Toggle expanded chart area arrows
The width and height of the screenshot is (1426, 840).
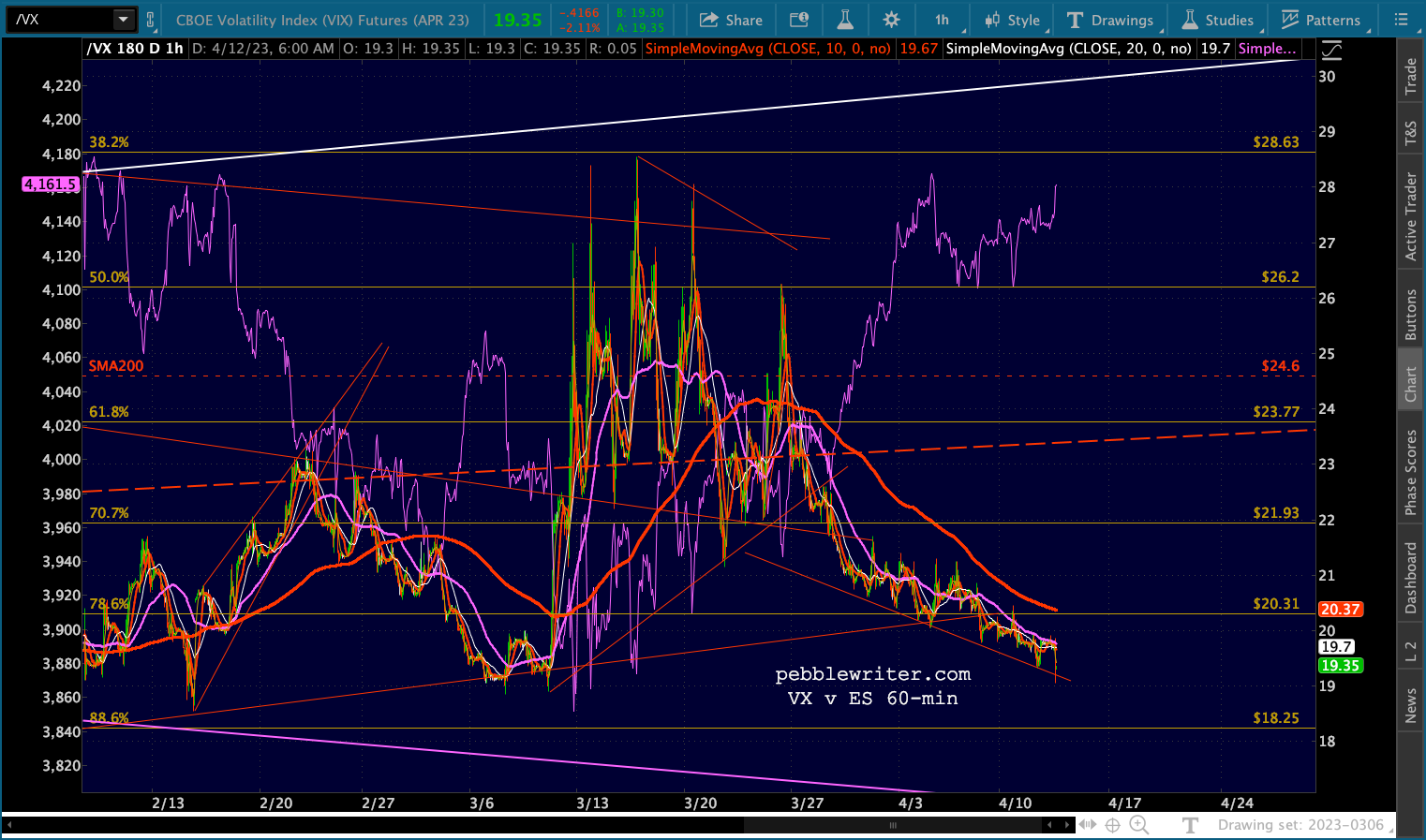click(x=1087, y=825)
